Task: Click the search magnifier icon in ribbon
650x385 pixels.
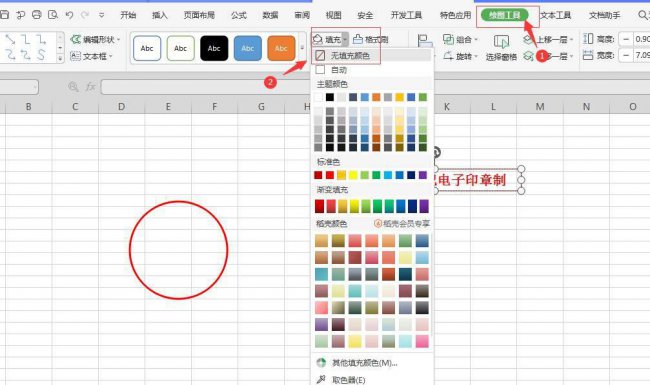Action: [642, 15]
